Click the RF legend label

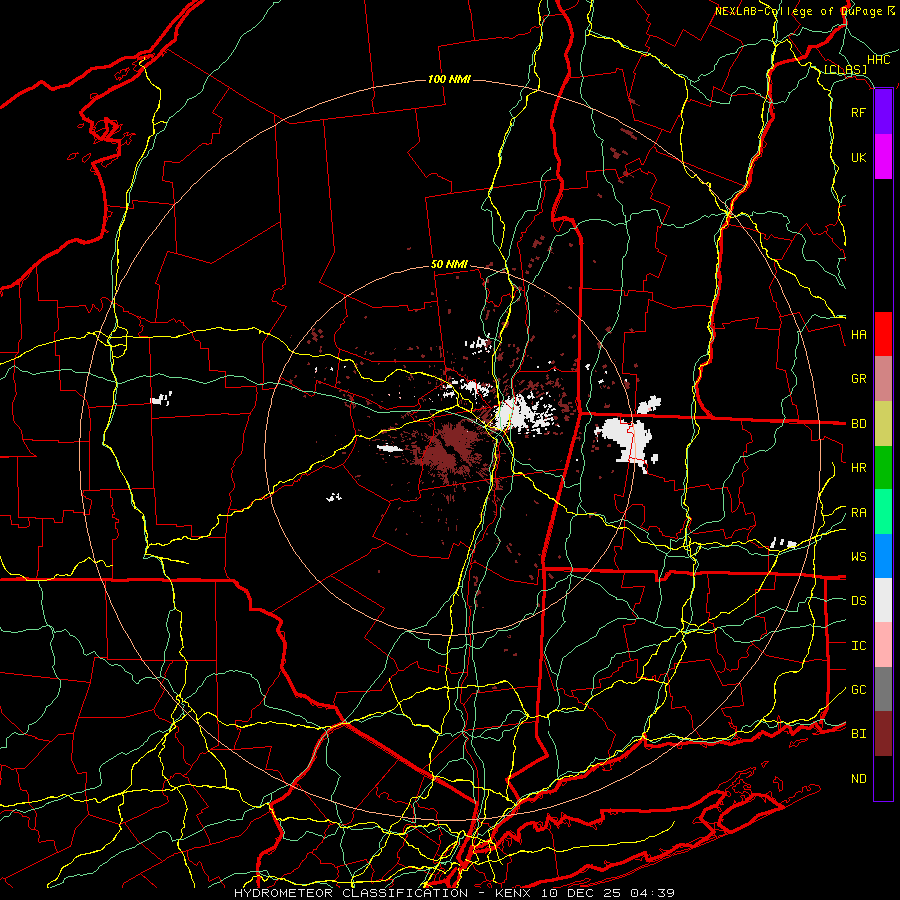[858, 112]
